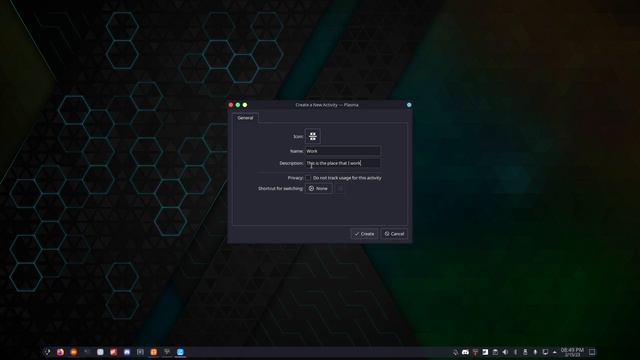Click into the Description text field
Viewport: 640px width, 360px height.
click(x=343, y=163)
